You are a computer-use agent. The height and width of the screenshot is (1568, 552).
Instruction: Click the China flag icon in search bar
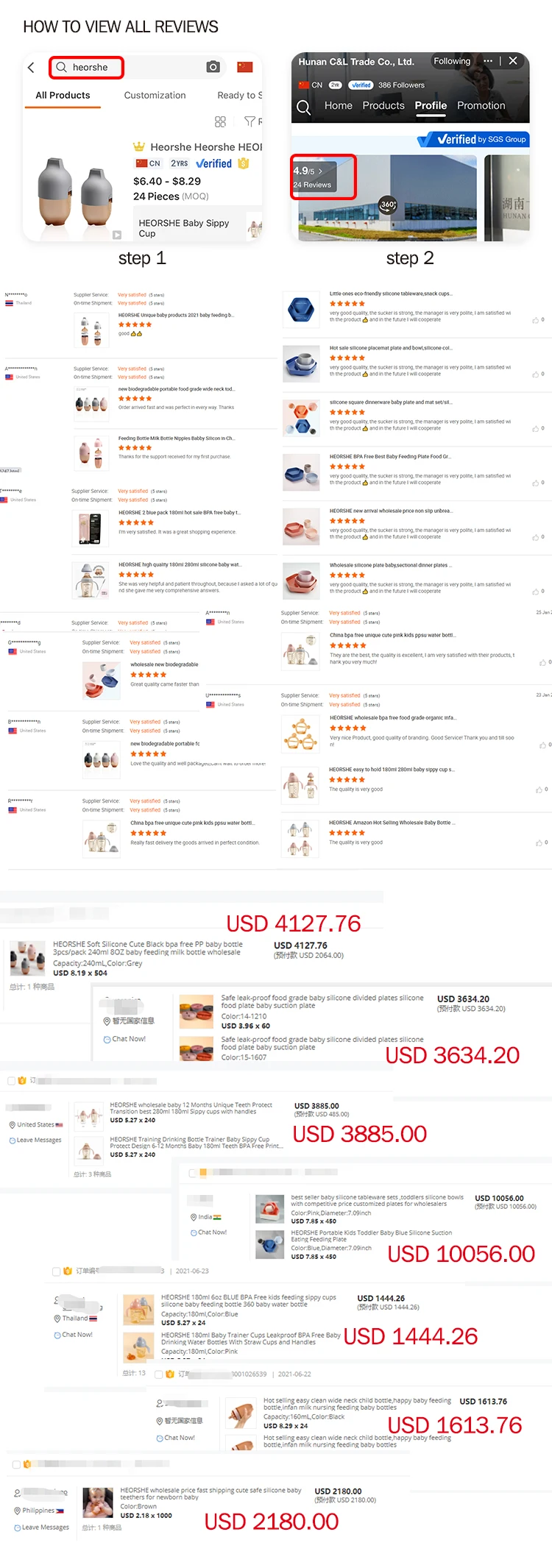coord(245,67)
